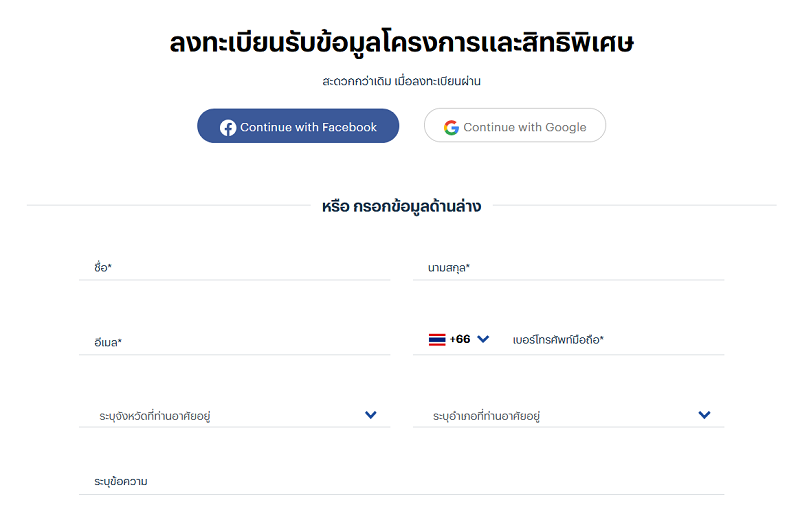Continue with Google login

click(515, 125)
